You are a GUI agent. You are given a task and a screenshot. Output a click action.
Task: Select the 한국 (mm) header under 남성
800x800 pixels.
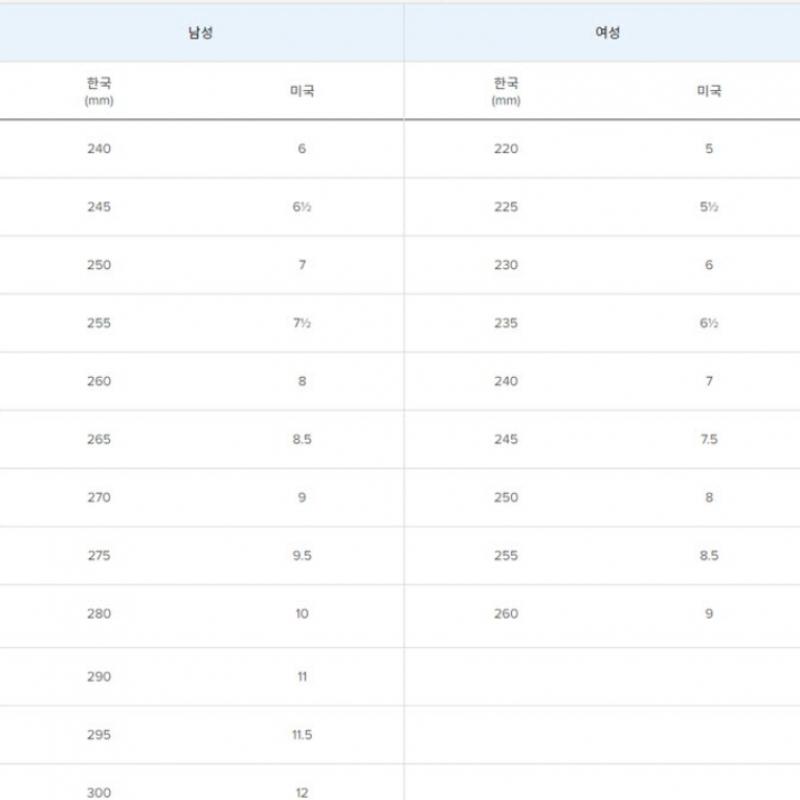click(99, 91)
